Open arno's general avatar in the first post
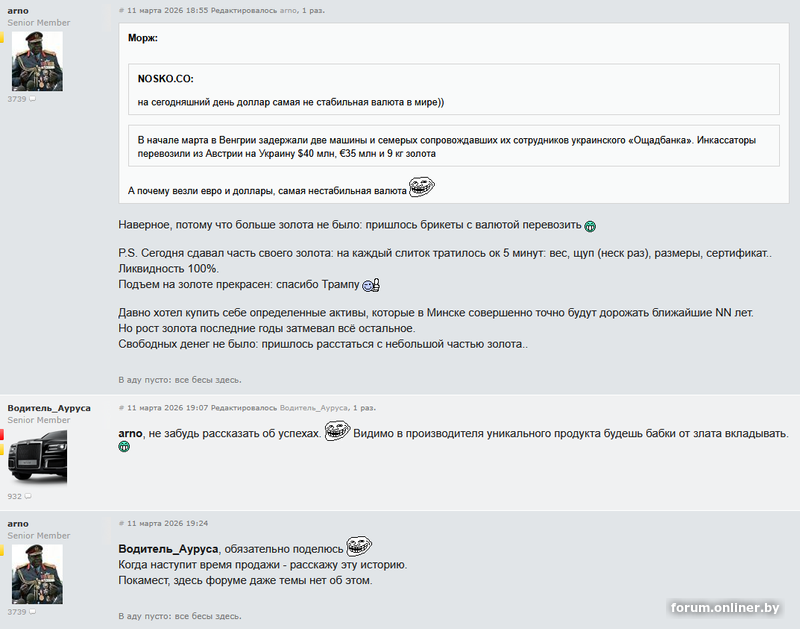800x629 pixels. tap(37, 61)
